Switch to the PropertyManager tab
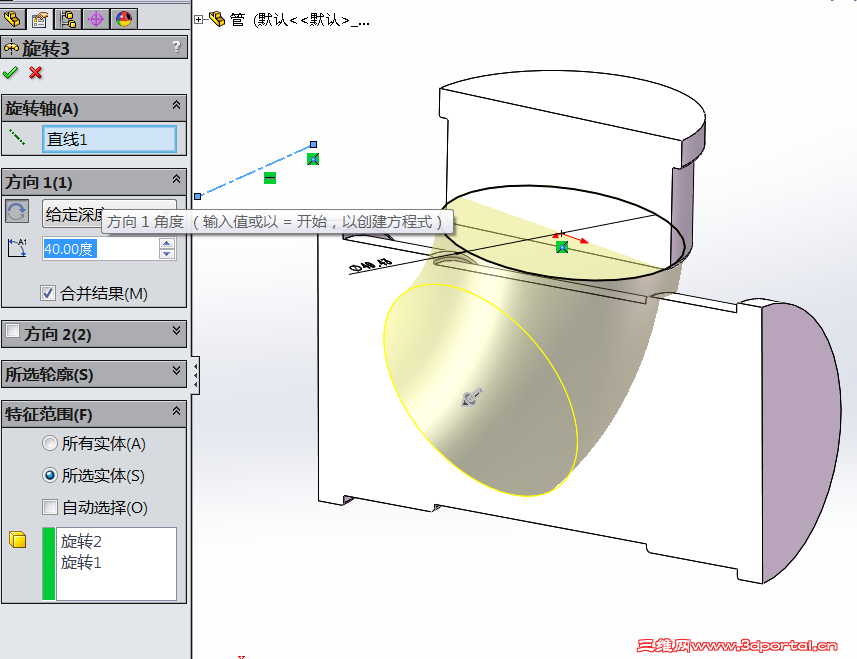The image size is (857, 659). 40,19
